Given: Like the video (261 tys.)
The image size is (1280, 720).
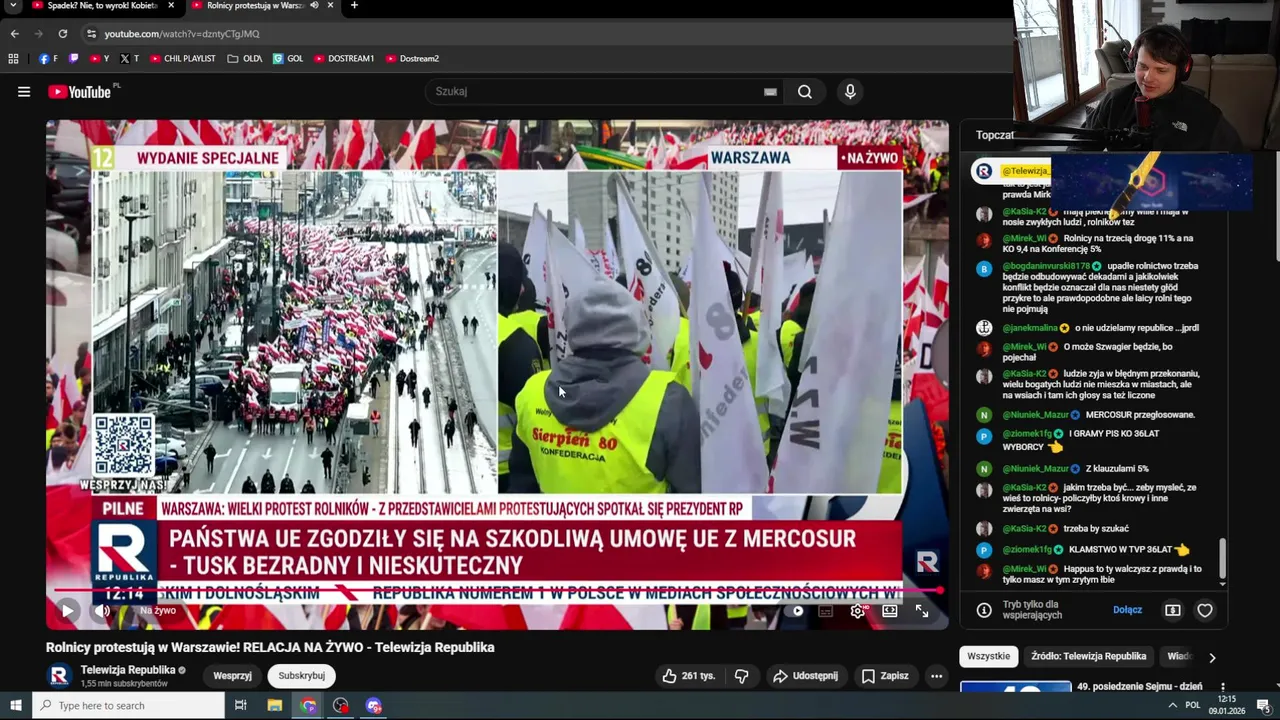Looking at the screenshot, I should (x=689, y=676).
